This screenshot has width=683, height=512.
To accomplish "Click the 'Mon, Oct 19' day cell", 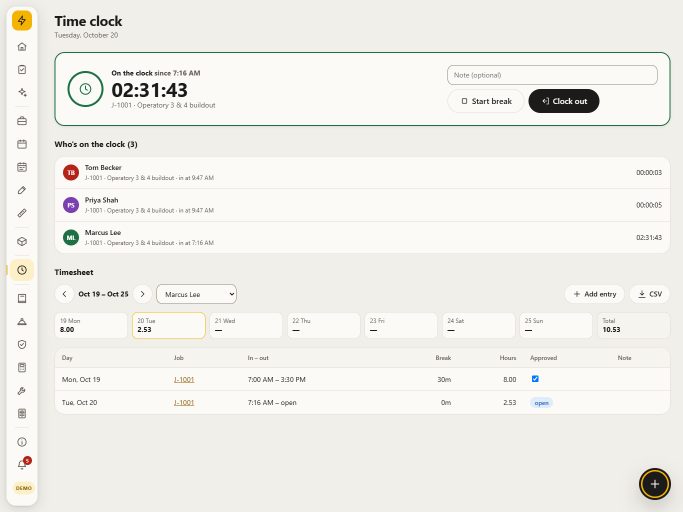I will (81, 380).
